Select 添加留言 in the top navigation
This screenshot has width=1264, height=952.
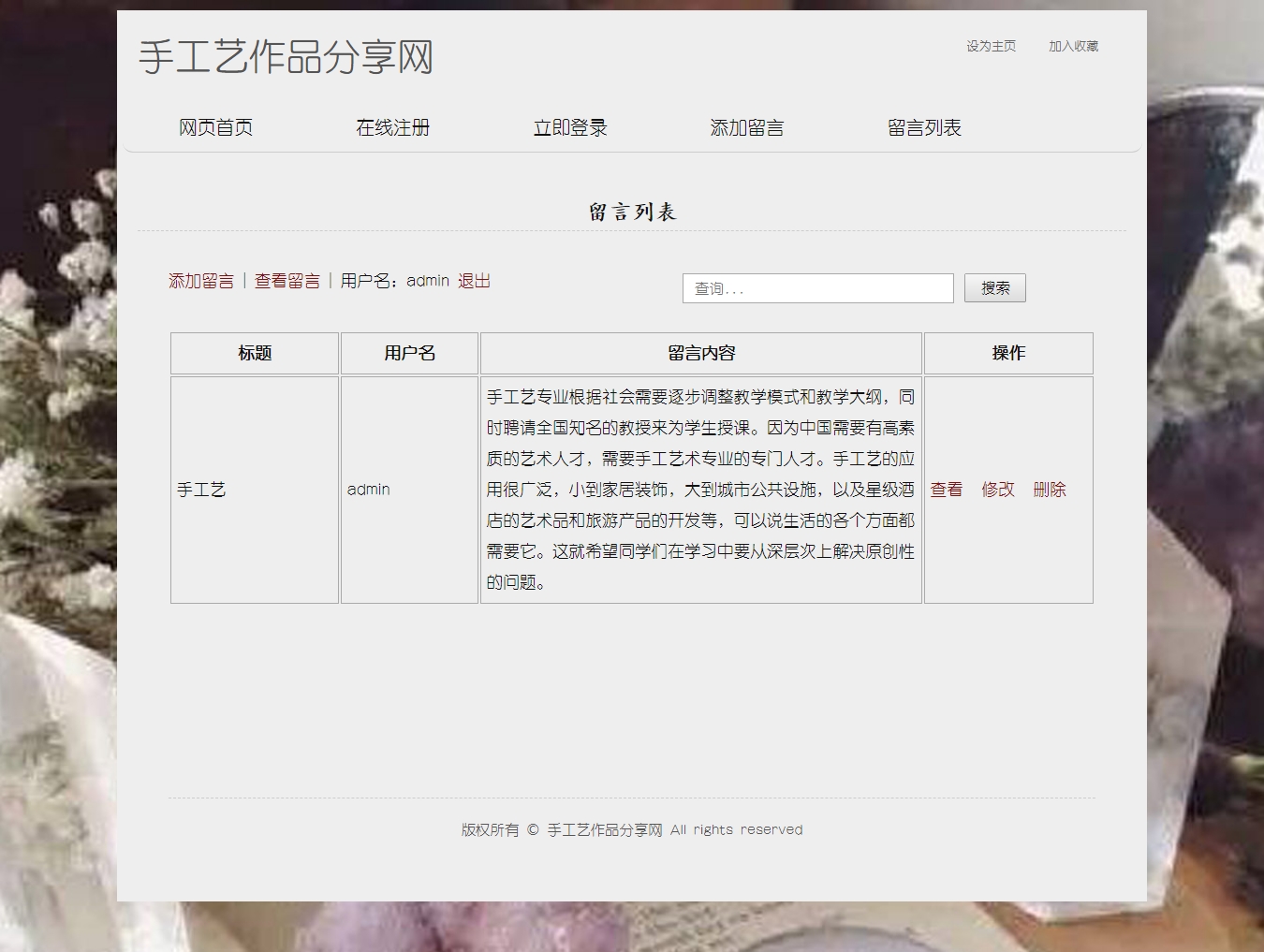[x=747, y=127]
